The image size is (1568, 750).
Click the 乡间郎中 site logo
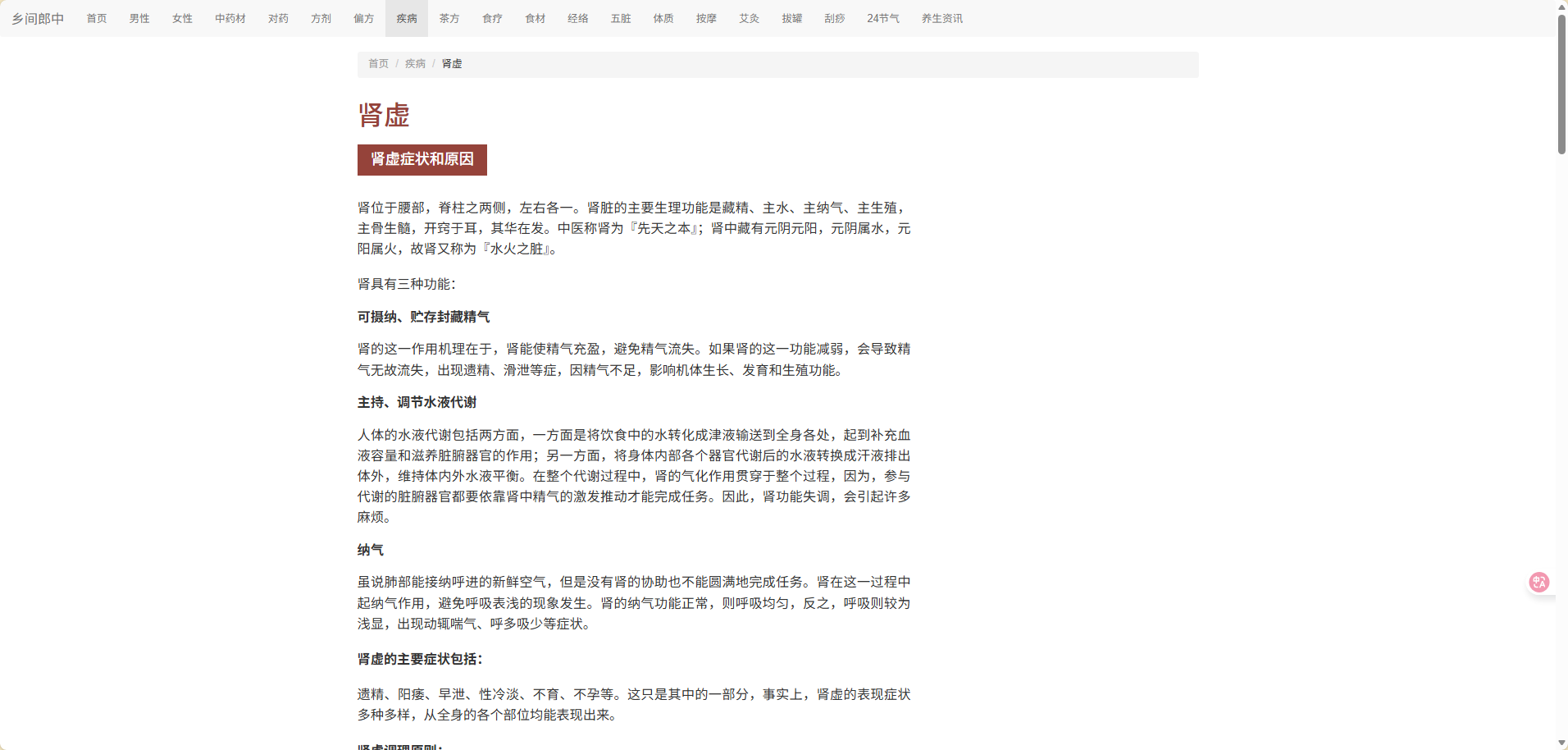pyautogui.click(x=38, y=17)
